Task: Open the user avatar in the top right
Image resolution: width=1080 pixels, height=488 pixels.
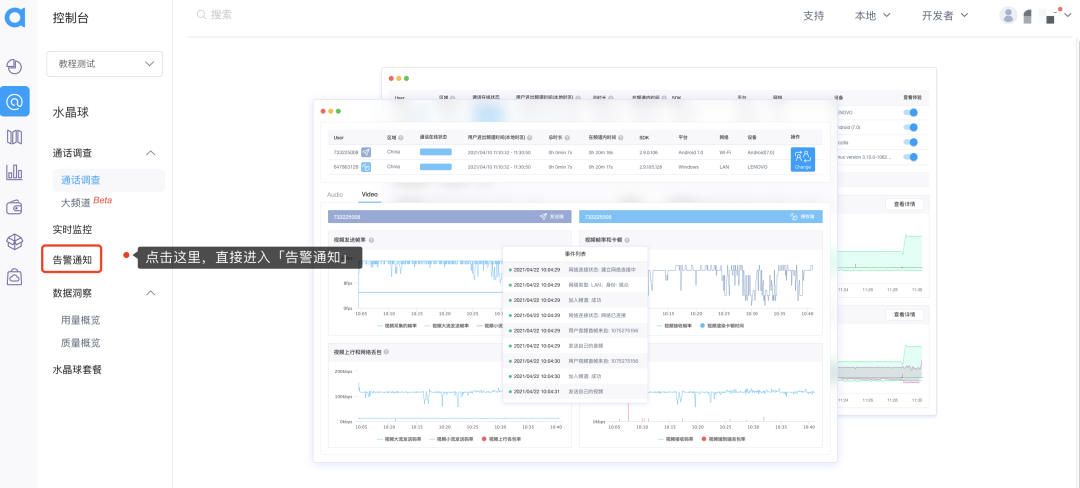Action: (x=1008, y=15)
